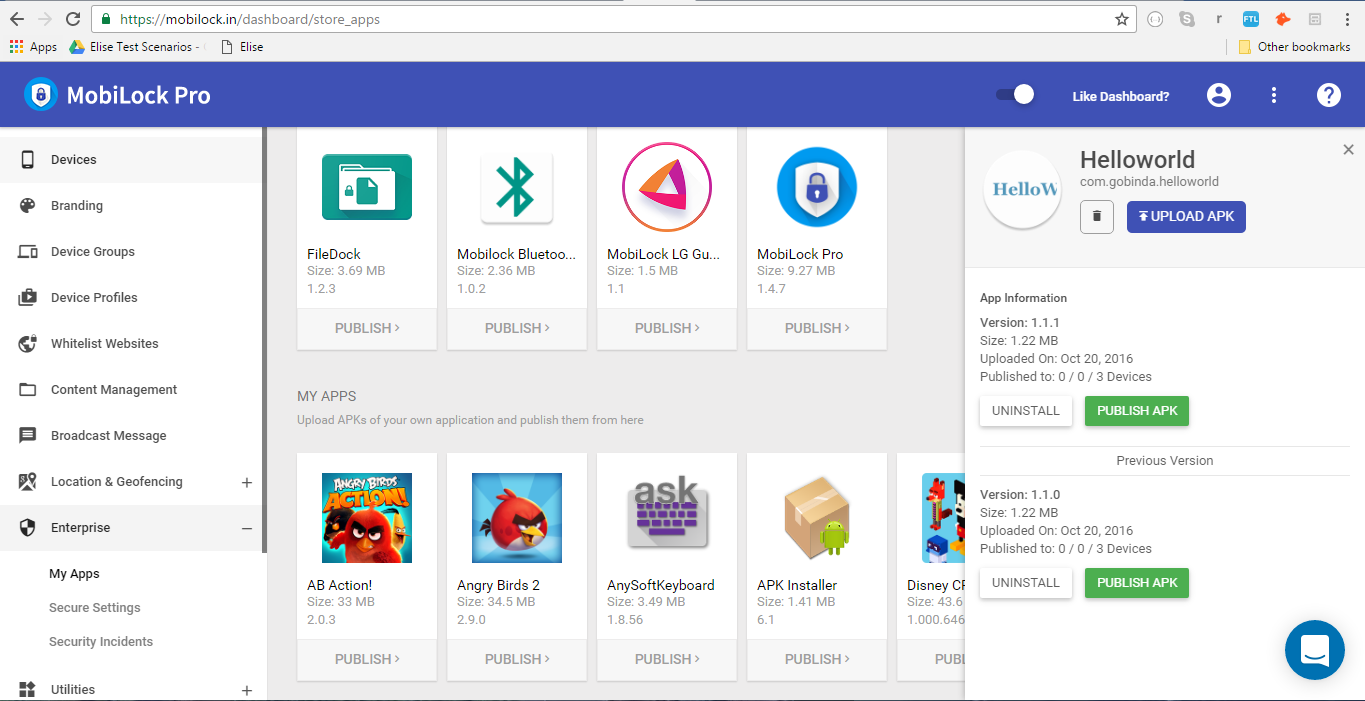The image size is (1365, 701).
Task: Click the Device Profiles icon in sidebar
Action: coord(28,298)
